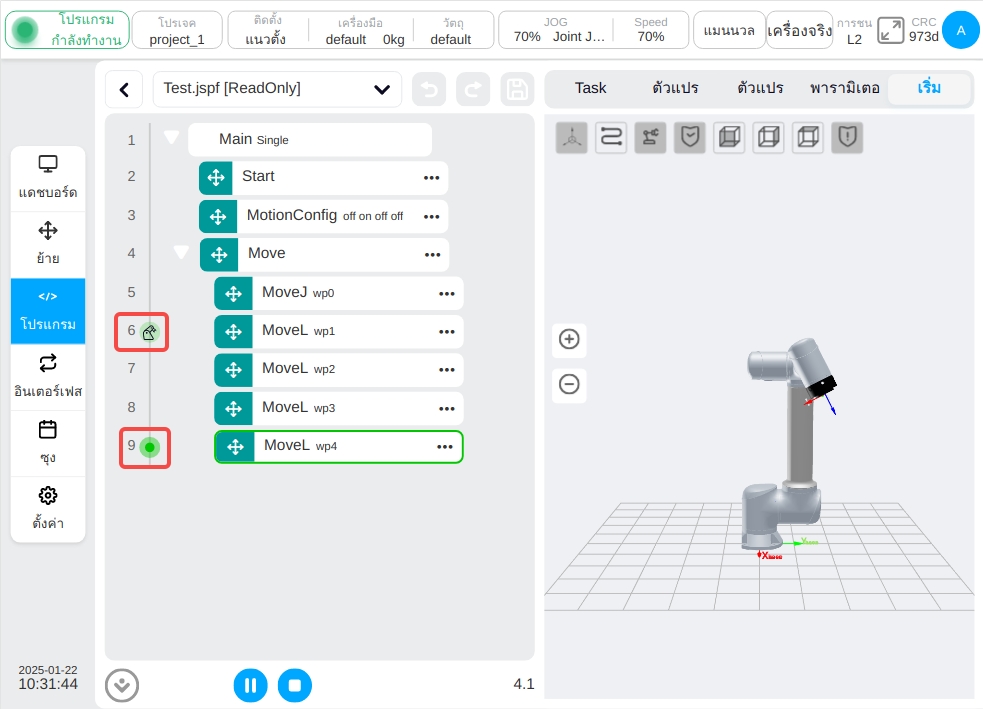Select the Program (โปรแกรม) sidebar item

click(48, 311)
